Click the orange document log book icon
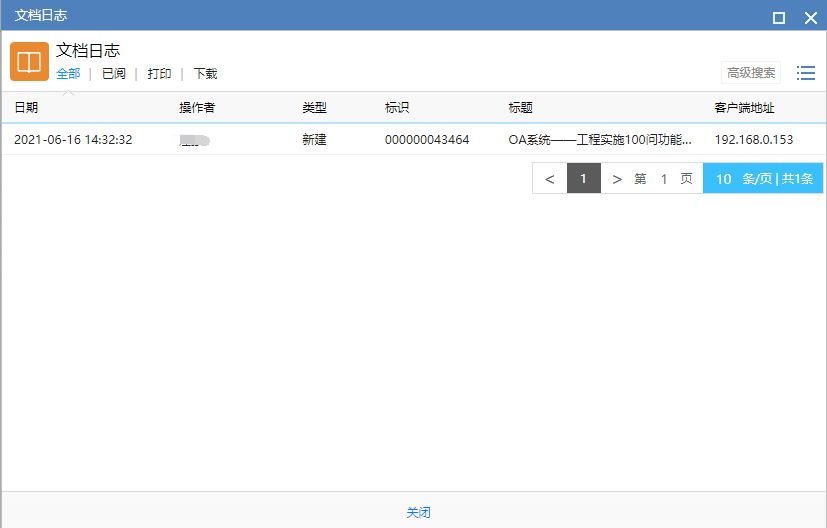 pos(30,62)
